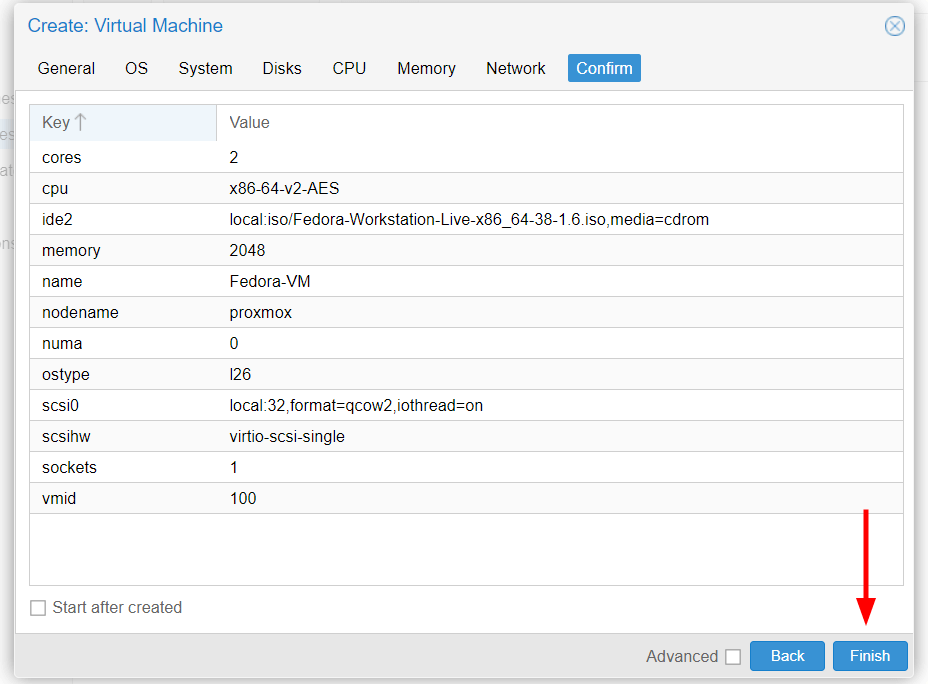
Task: Toggle the Advanced checkbox
Action: (x=733, y=657)
